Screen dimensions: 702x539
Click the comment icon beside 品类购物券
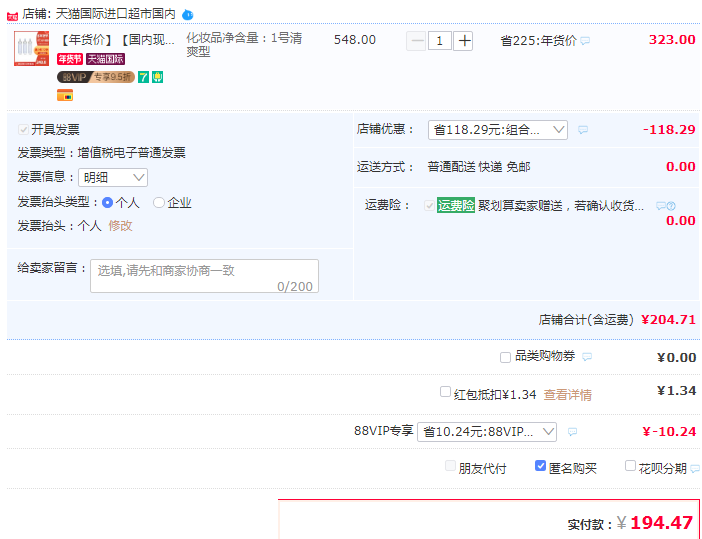click(587, 357)
